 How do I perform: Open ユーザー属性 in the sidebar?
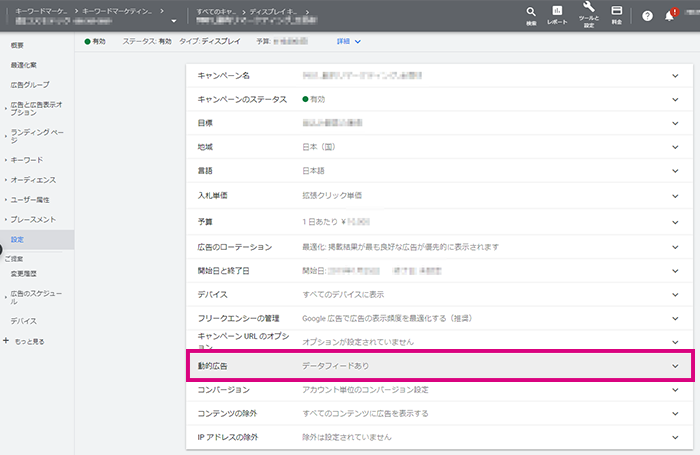click(30, 200)
